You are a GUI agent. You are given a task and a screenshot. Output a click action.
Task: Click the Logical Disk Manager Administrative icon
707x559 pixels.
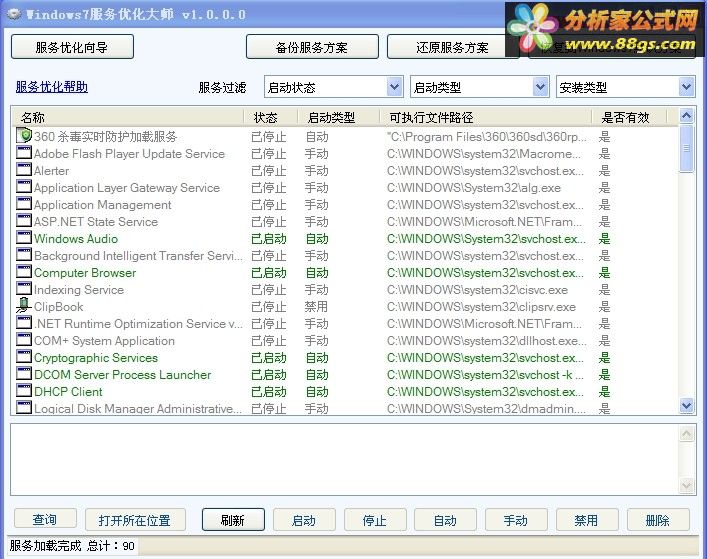point(24,407)
